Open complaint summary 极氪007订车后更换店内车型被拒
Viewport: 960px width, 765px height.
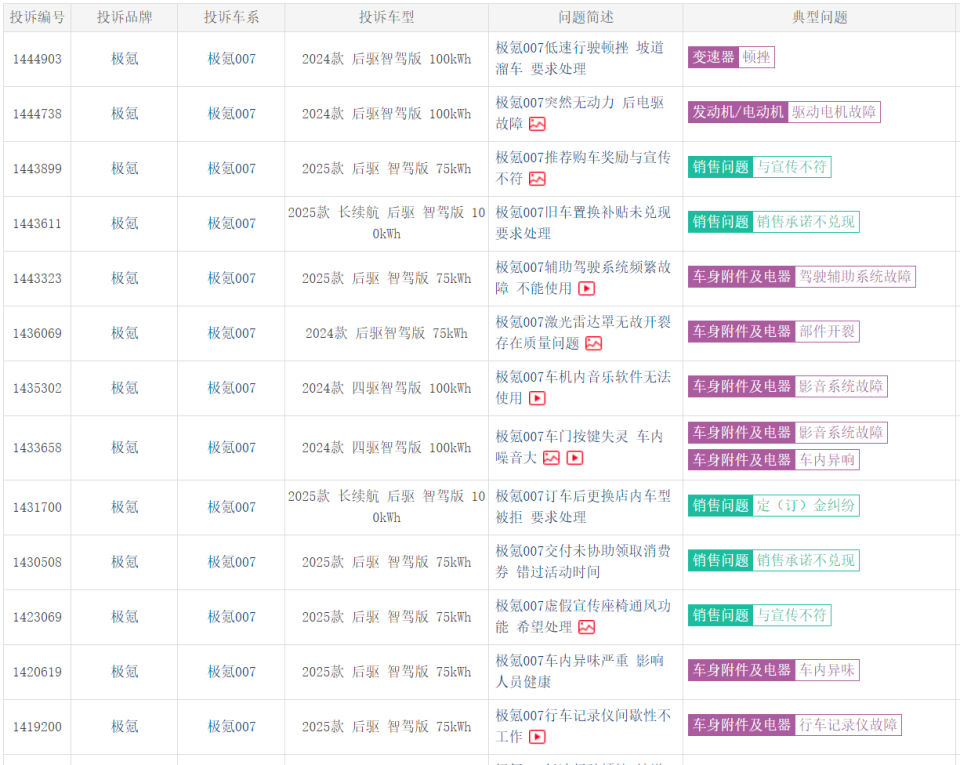coord(583,507)
